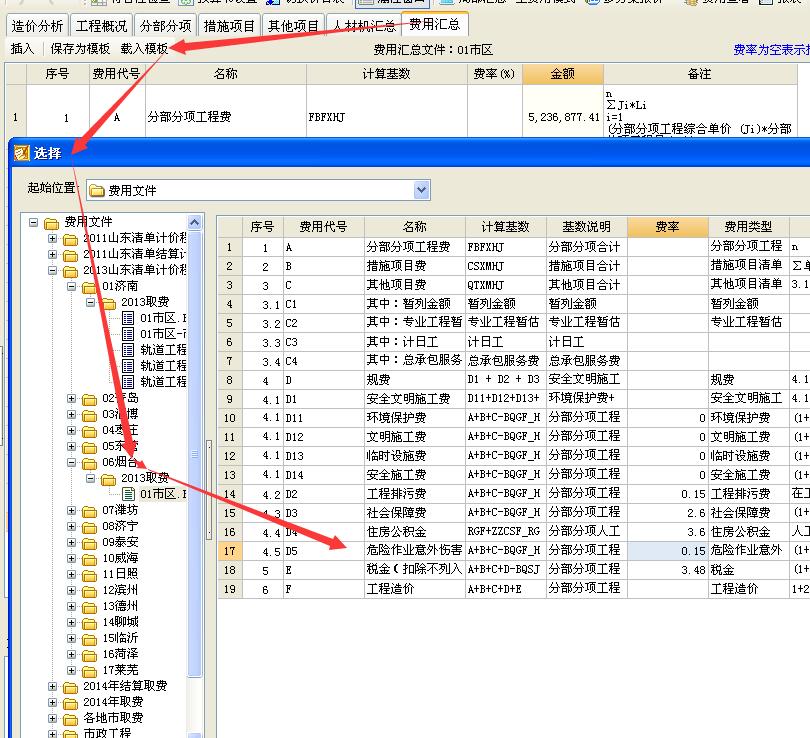Expand the 14聊城 folder node
Screen dimensions: 810x738
72,622
